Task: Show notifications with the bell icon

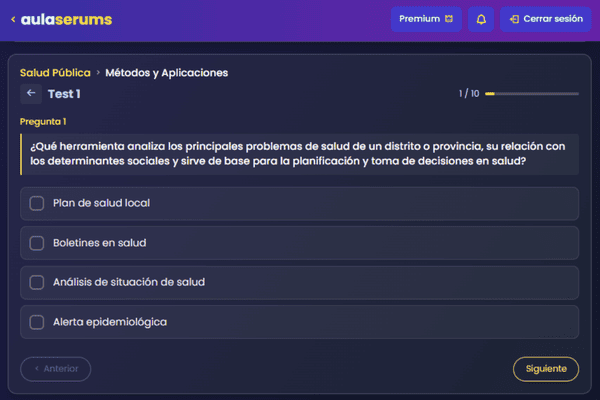Action: coord(481,19)
